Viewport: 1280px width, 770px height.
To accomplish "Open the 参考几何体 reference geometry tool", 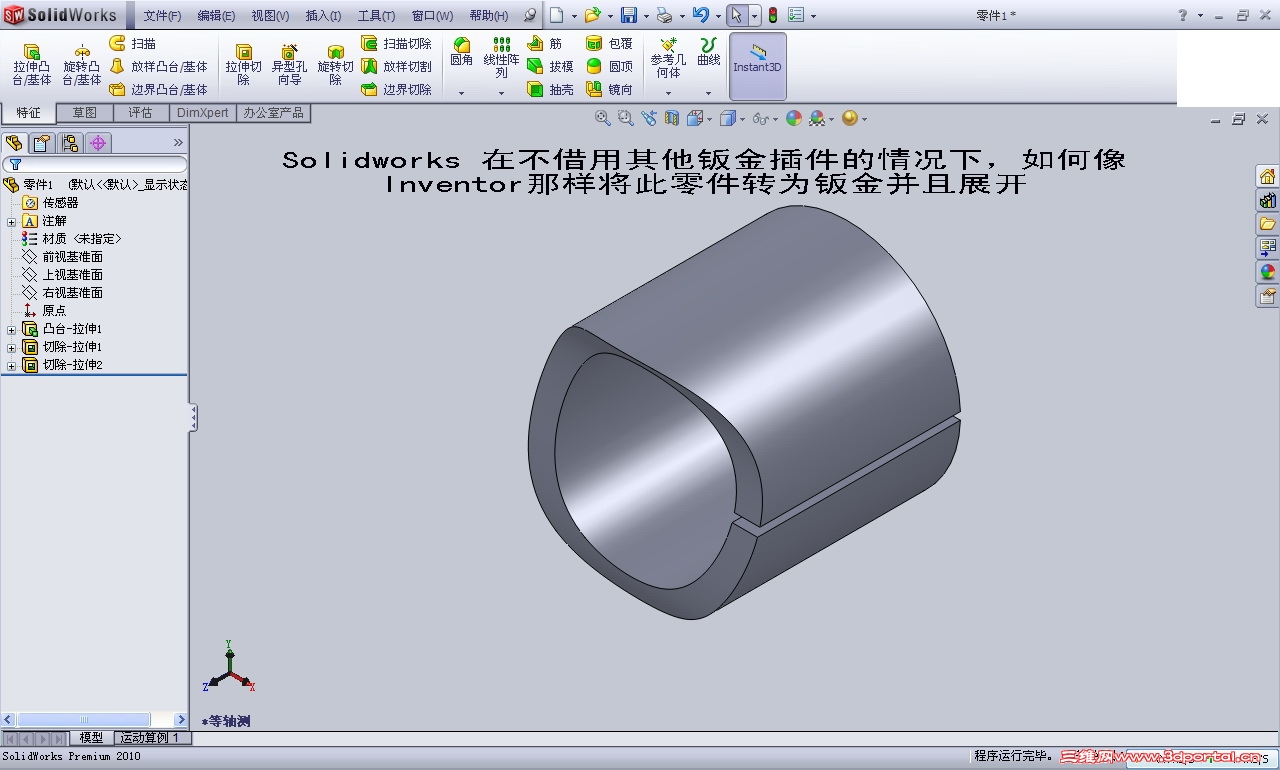I will (668, 58).
